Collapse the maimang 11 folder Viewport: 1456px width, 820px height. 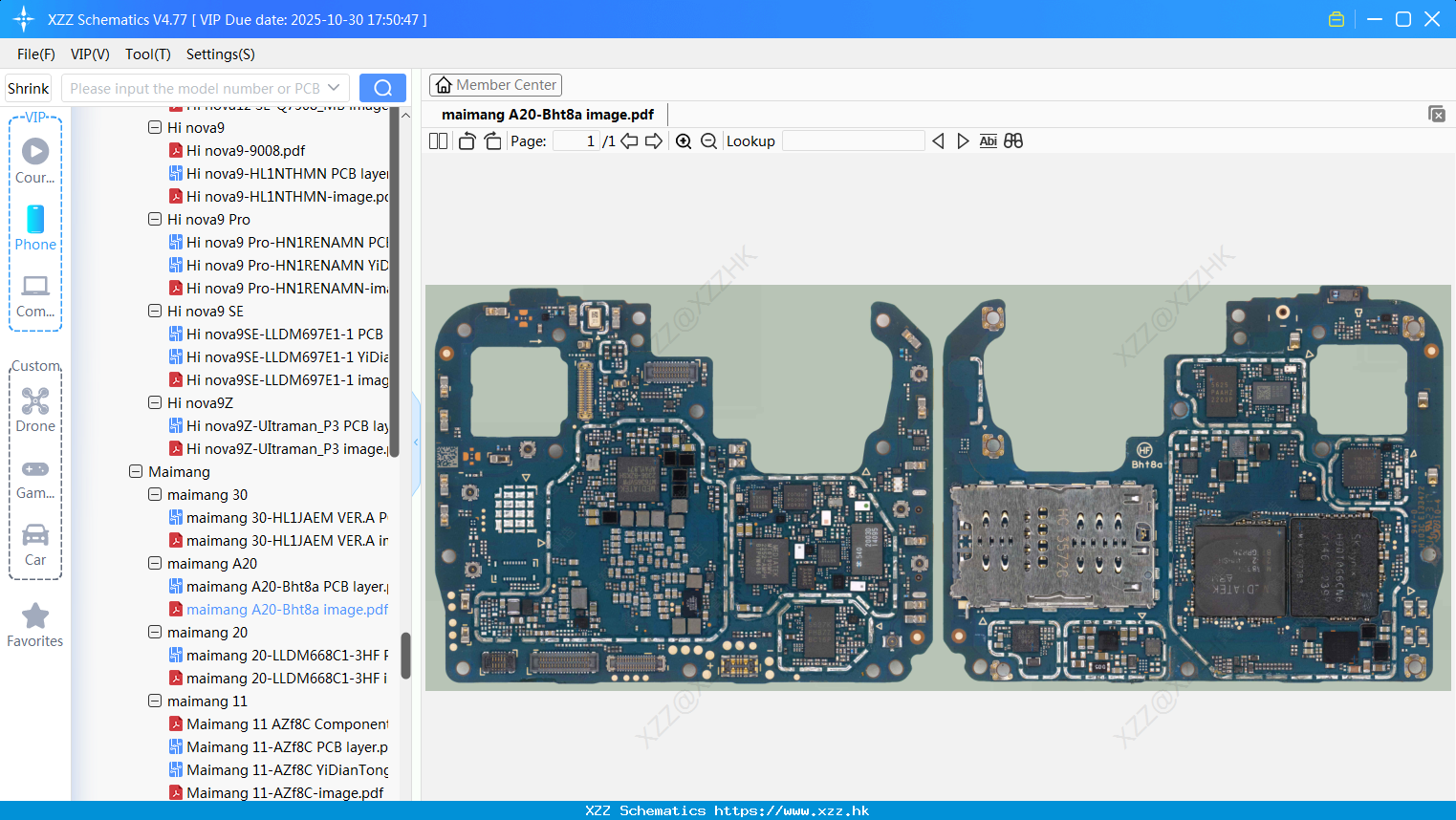[155, 701]
